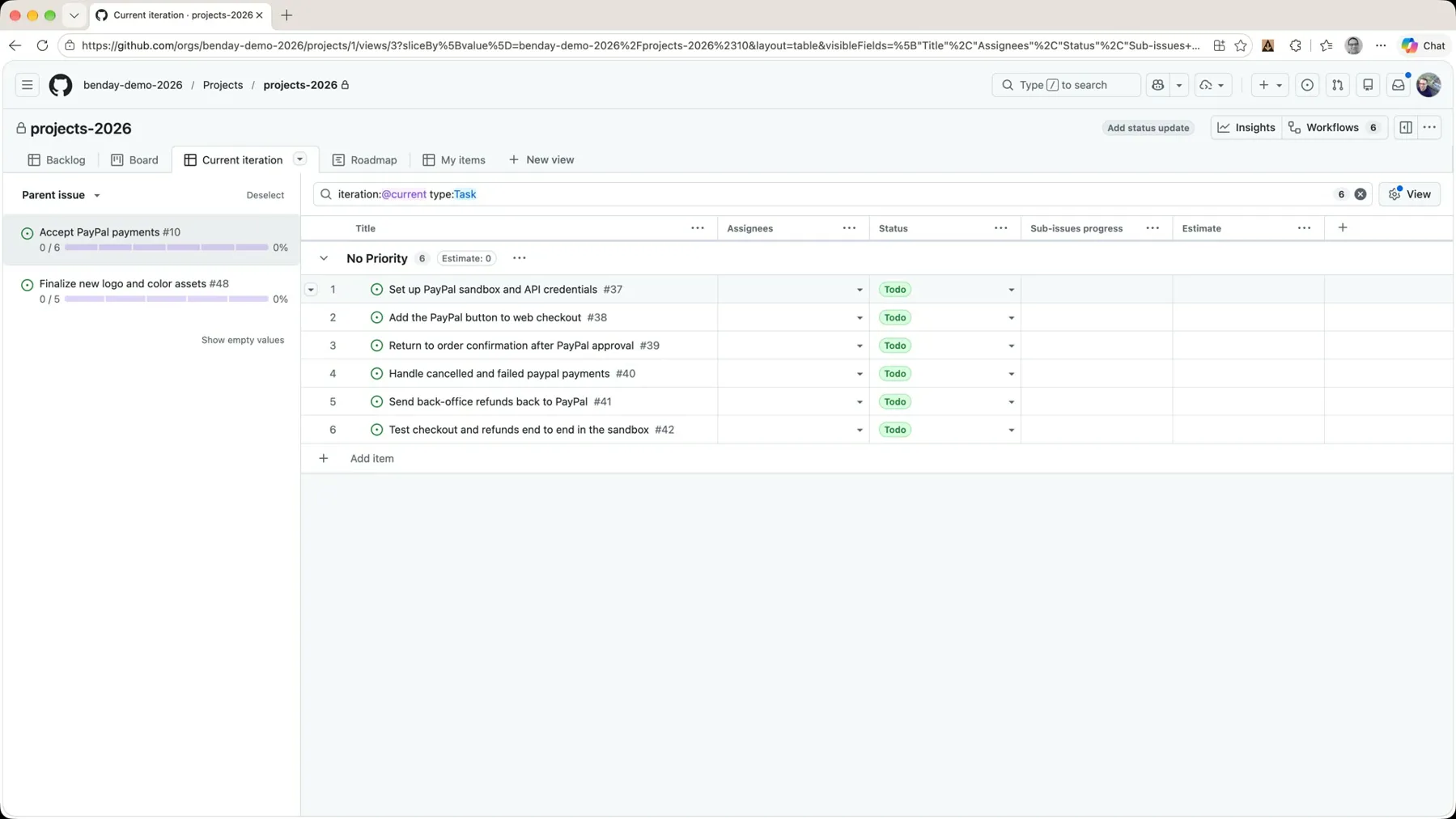1456x819 pixels.
Task: Open the Pull requests icon in header
Action: pos(1338,85)
